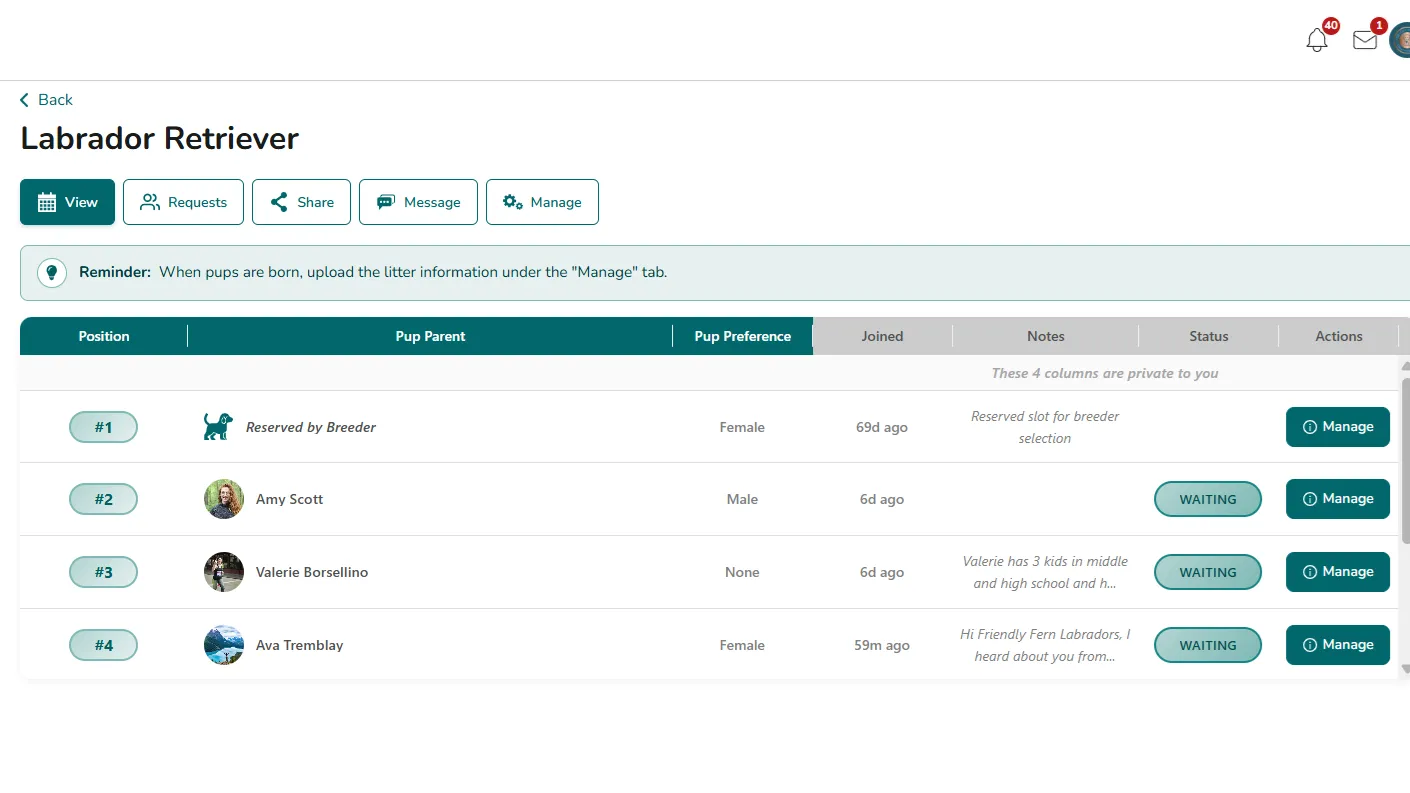The image size is (1410, 793).
Task: Open the envelope inbox with 1 unread message
Action: (1364, 41)
